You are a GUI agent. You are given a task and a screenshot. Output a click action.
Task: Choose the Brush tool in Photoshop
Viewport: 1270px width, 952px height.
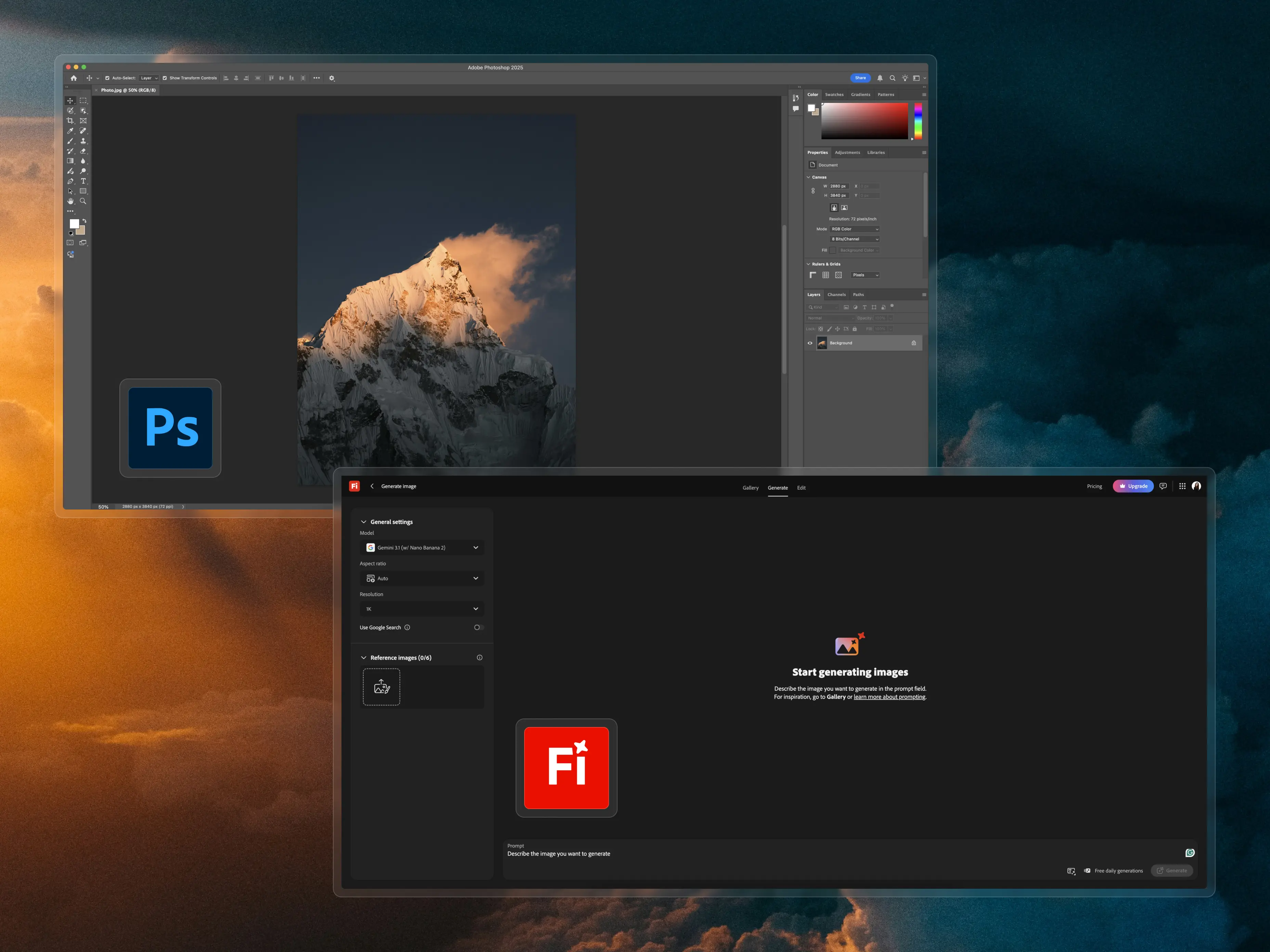70,141
